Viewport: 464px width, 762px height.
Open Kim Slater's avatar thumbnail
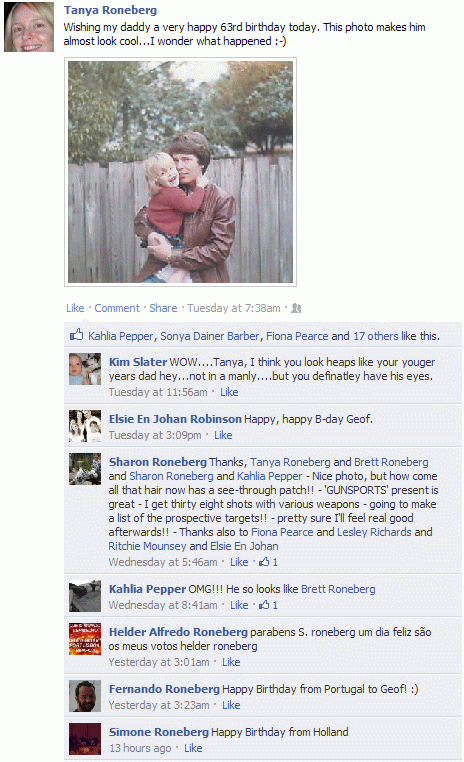point(85,369)
